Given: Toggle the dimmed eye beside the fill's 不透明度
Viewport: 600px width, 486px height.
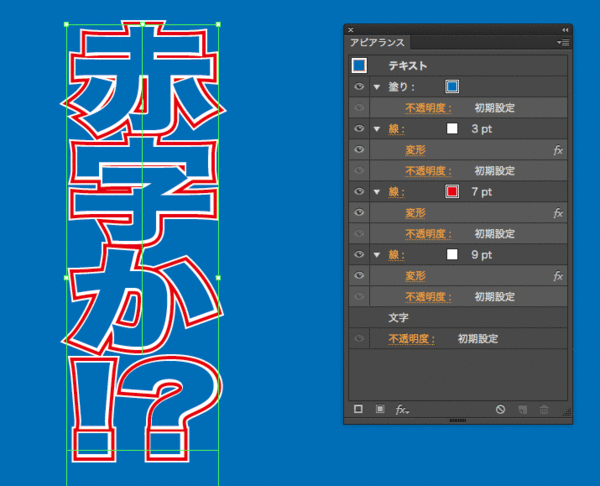Looking at the screenshot, I should pos(359,108).
